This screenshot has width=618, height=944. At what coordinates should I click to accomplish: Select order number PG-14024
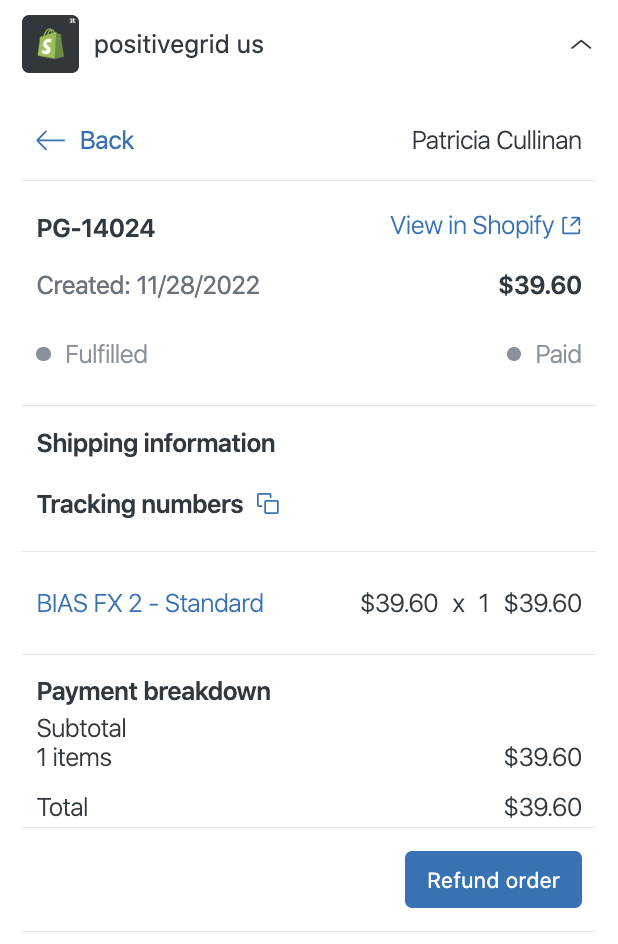coord(96,228)
